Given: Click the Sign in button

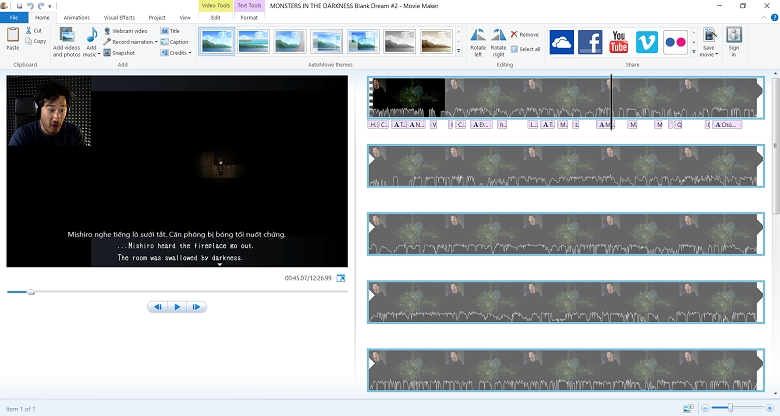Looking at the screenshot, I should tap(734, 42).
